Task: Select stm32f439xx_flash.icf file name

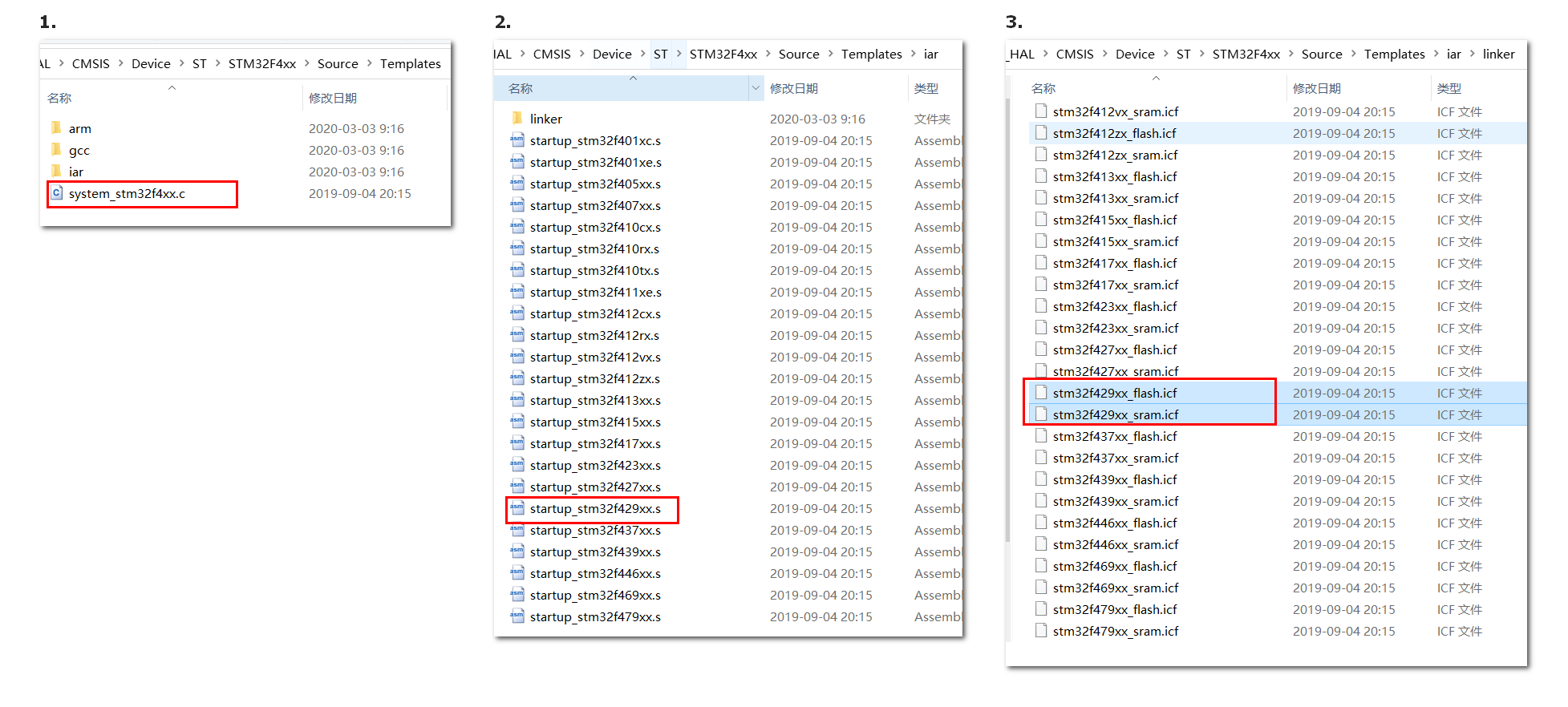Action: click(1115, 479)
